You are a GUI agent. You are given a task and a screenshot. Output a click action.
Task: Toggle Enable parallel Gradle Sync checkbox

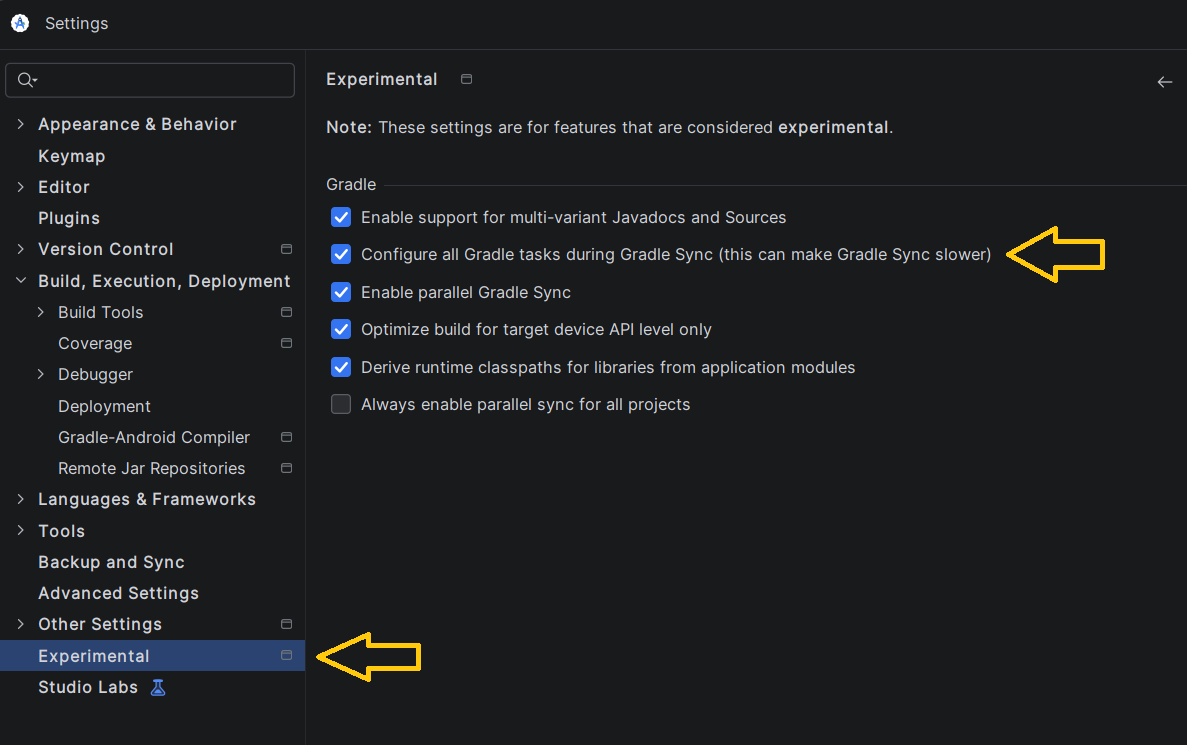341,292
